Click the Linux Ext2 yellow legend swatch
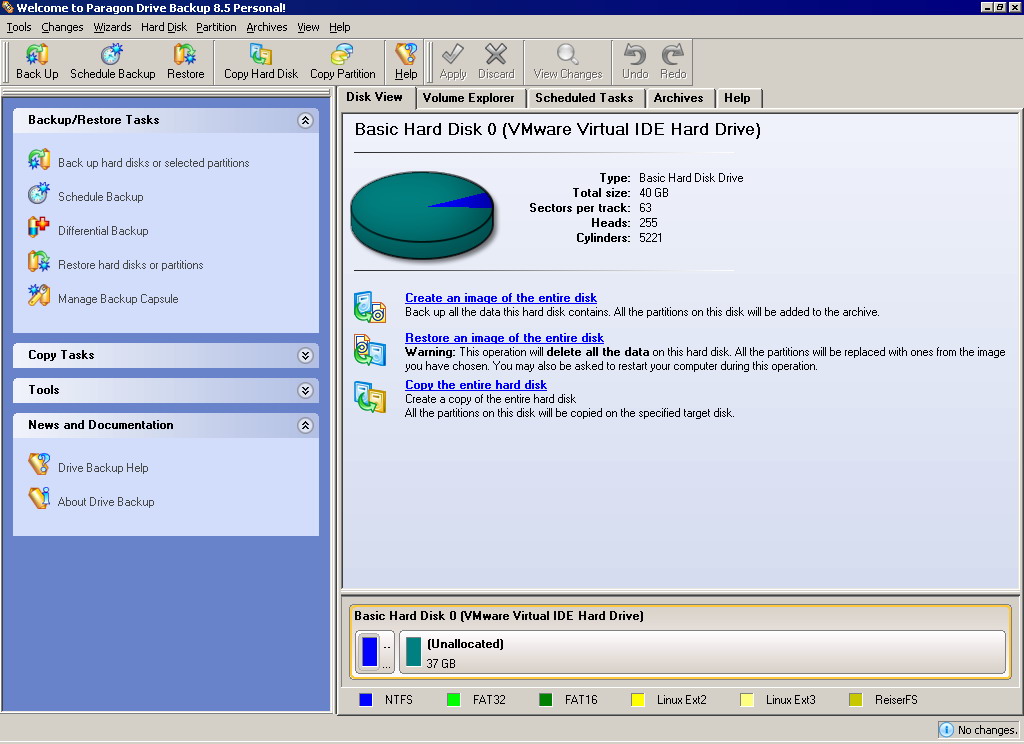The height and width of the screenshot is (744, 1024). pos(638,700)
